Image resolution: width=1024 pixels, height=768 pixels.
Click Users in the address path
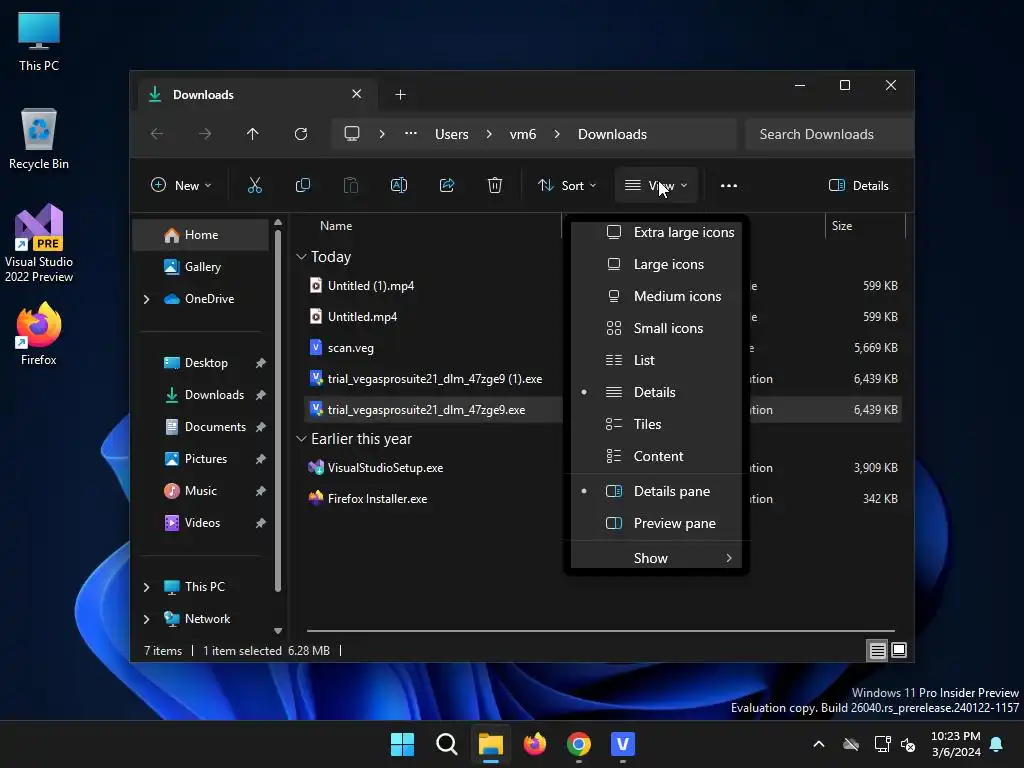point(451,134)
